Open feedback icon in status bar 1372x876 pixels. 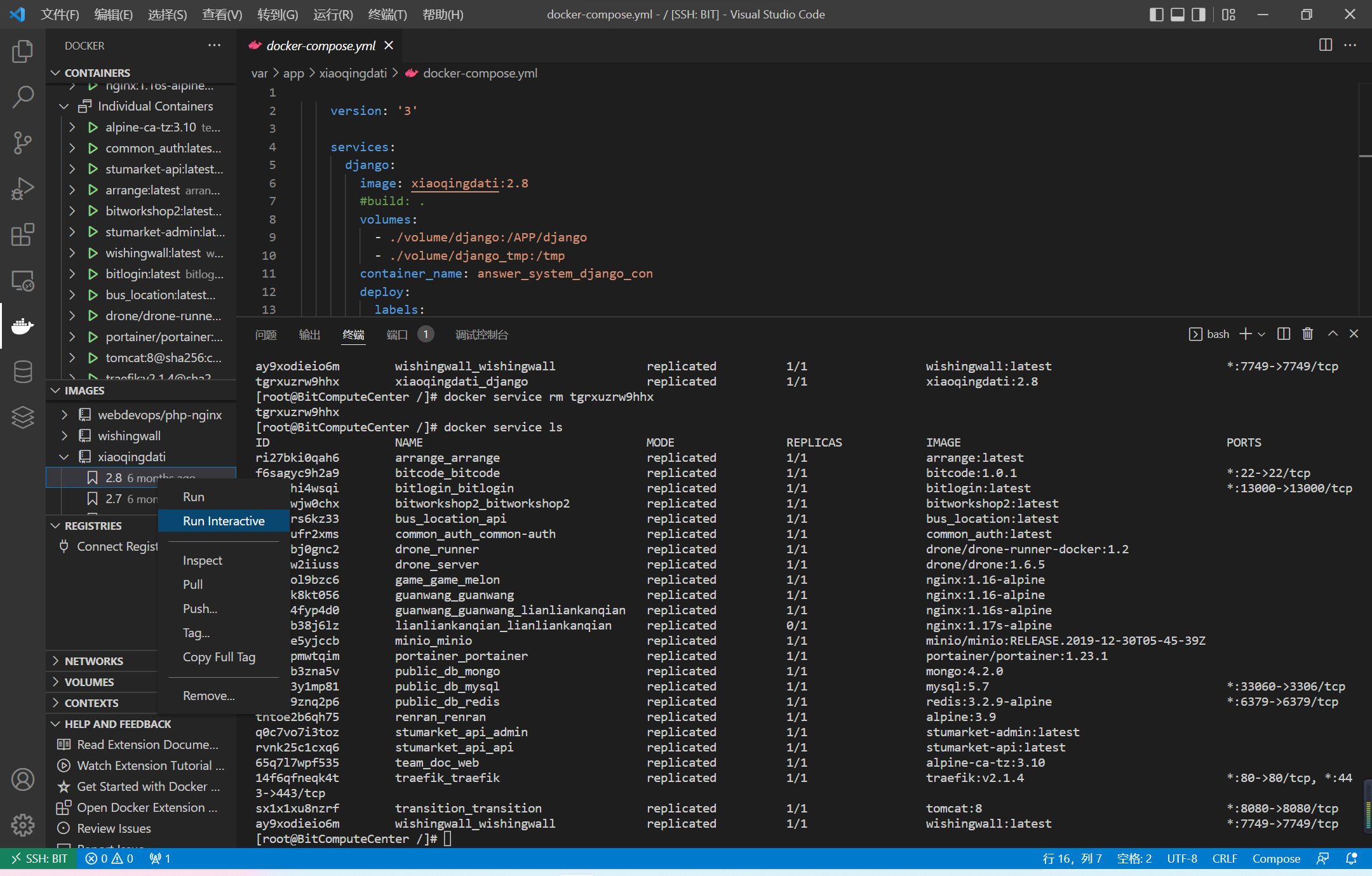(x=1322, y=858)
